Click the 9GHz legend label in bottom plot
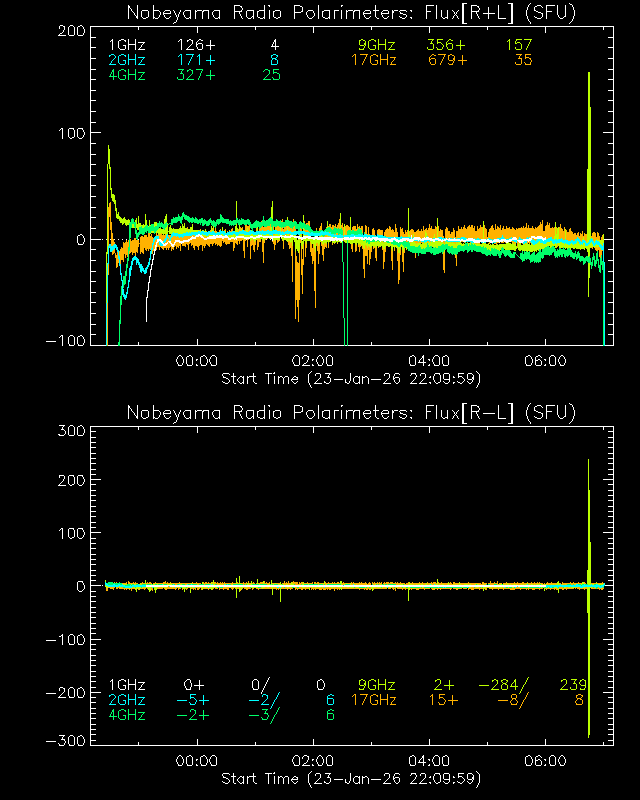This screenshot has height=800, width=640. click(x=376, y=685)
